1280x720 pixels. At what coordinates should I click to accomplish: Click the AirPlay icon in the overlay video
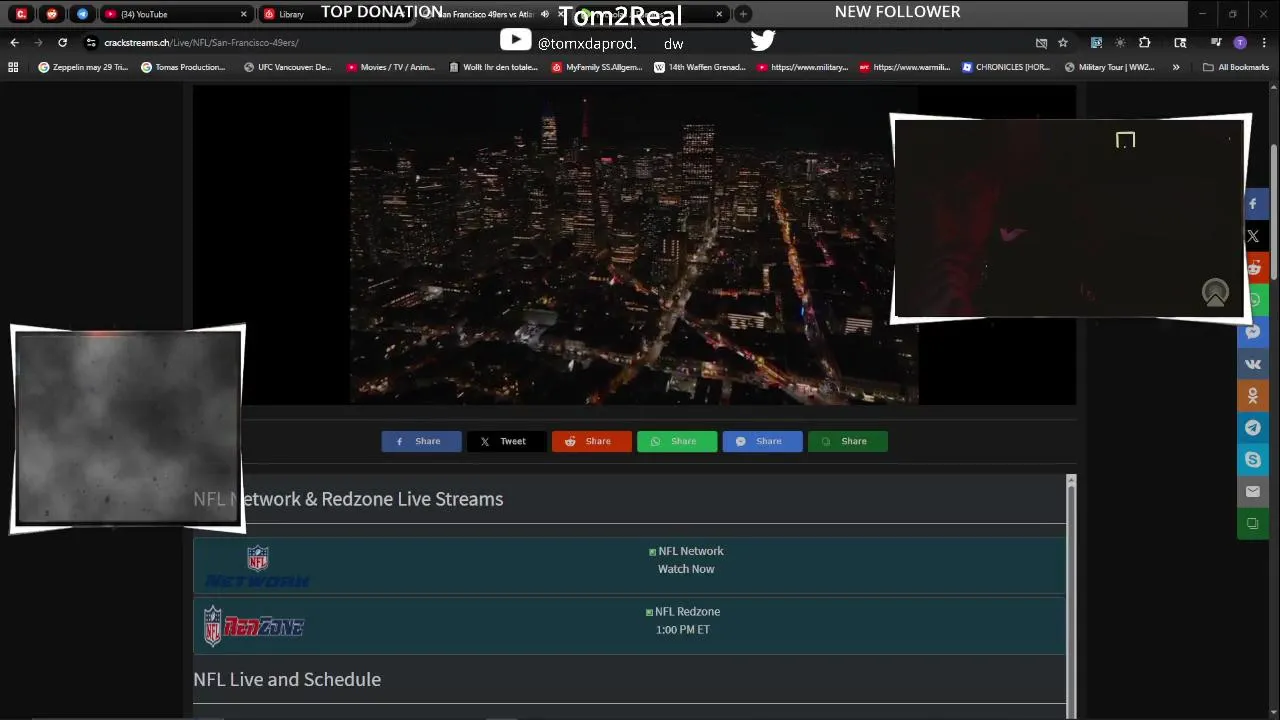pyautogui.click(x=1215, y=293)
